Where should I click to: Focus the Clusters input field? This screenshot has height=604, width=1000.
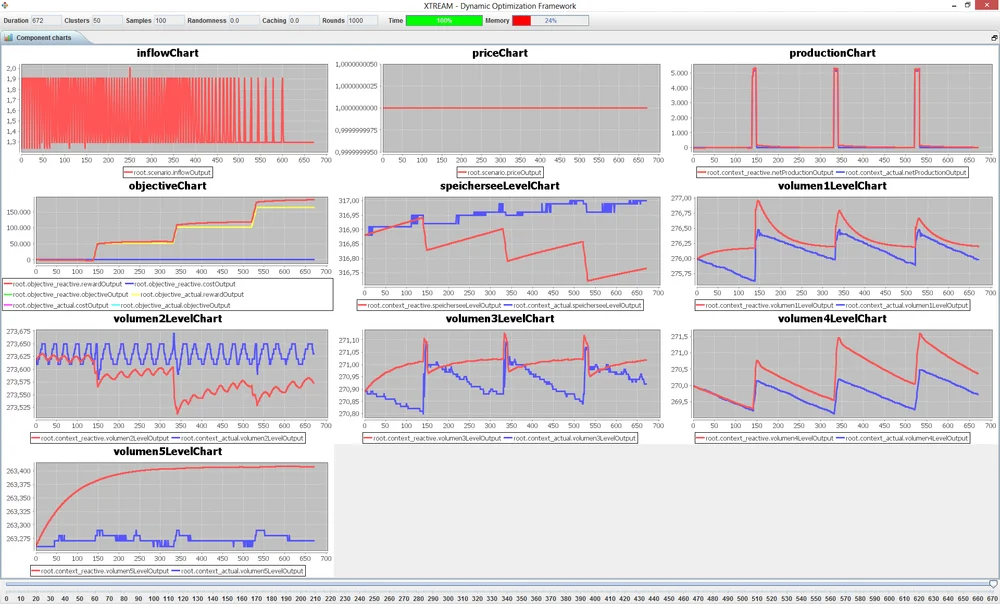[107, 20]
